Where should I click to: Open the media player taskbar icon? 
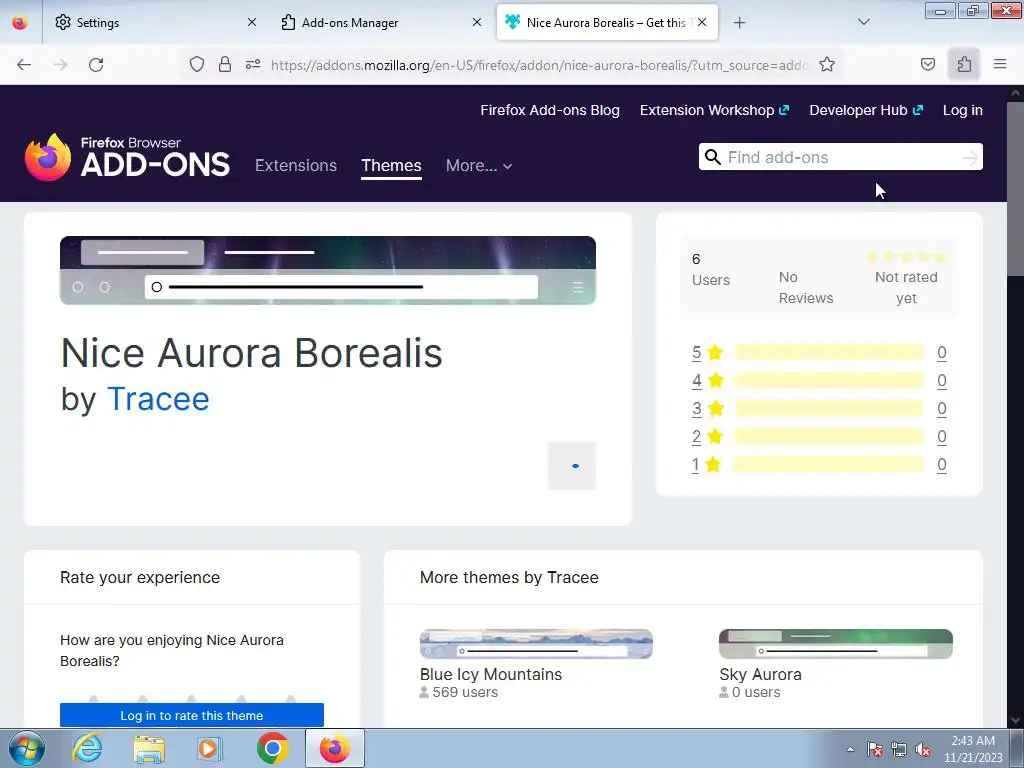210,748
